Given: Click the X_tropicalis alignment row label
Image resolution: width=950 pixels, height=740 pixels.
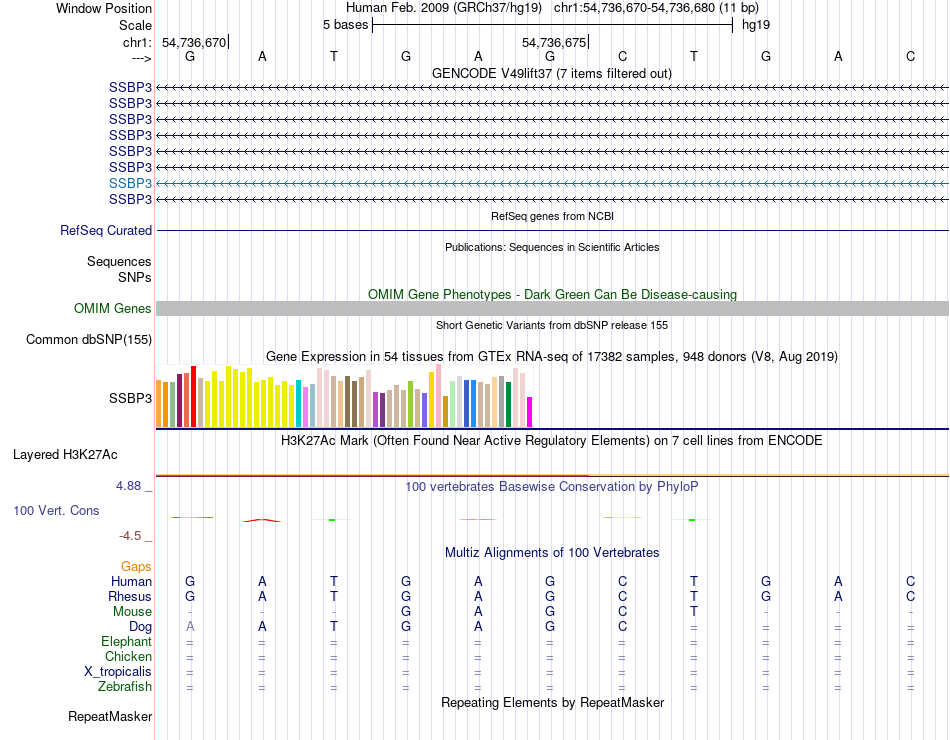Looking at the screenshot, I should coord(118,672).
